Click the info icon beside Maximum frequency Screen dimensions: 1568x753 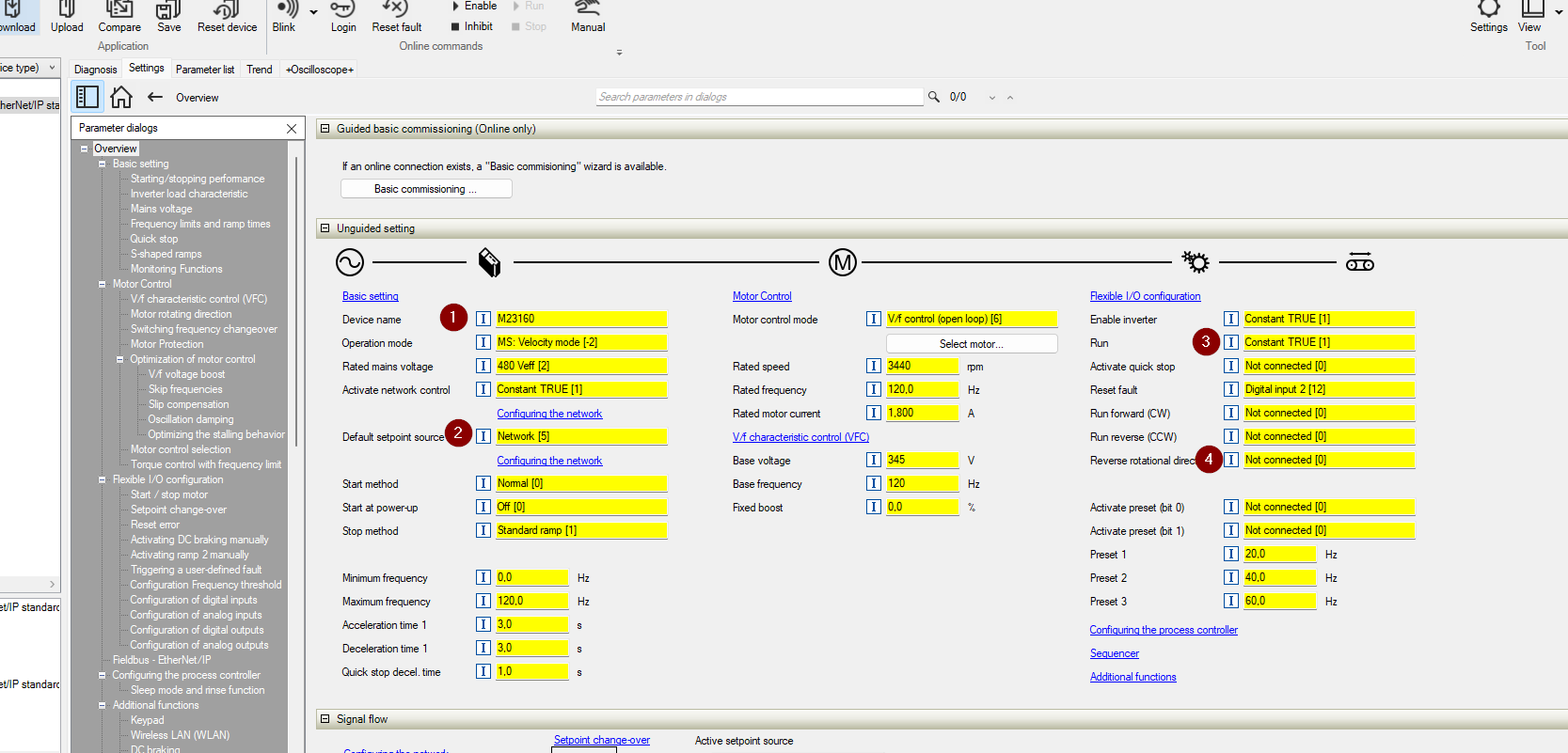pyautogui.click(x=483, y=601)
